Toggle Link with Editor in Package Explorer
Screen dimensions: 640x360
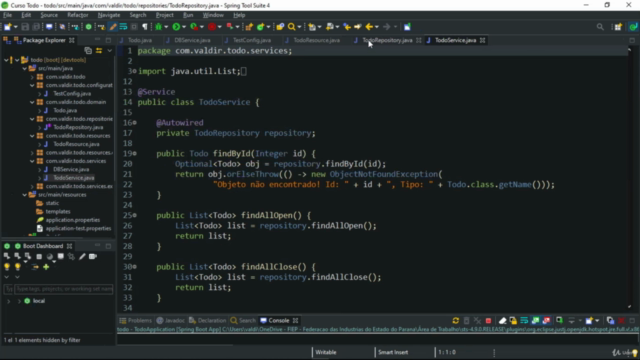(x=99, y=51)
